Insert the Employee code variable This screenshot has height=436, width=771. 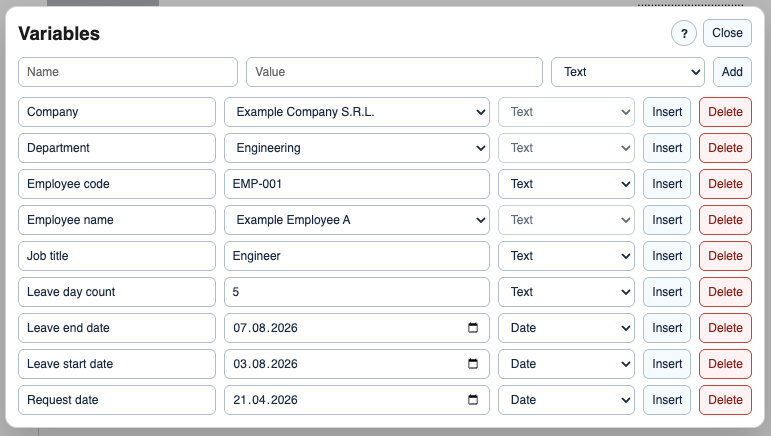667,184
